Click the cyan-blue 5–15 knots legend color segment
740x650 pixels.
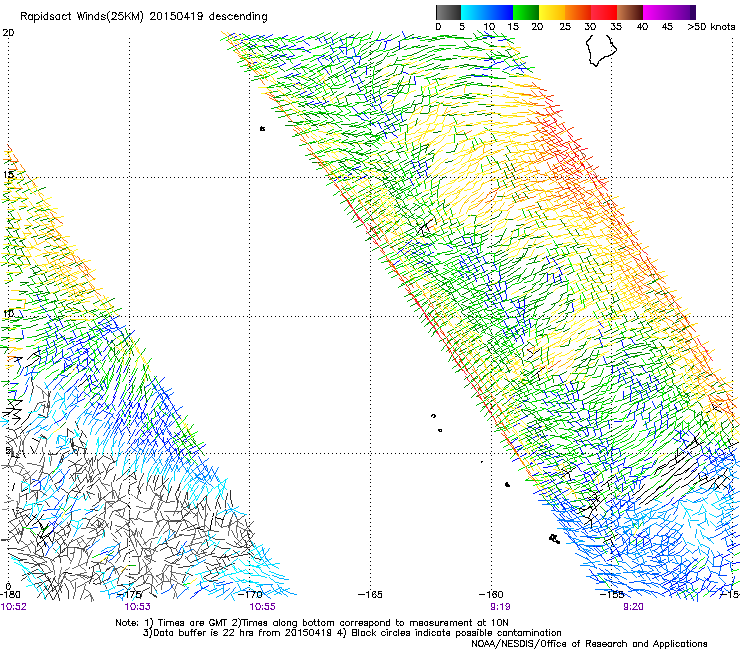point(487,12)
